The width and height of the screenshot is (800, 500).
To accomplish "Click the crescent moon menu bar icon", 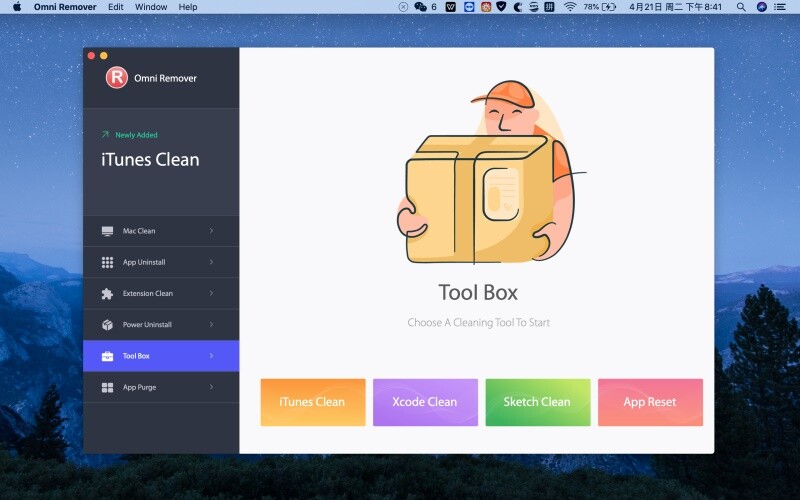I will [x=517, y=7].
